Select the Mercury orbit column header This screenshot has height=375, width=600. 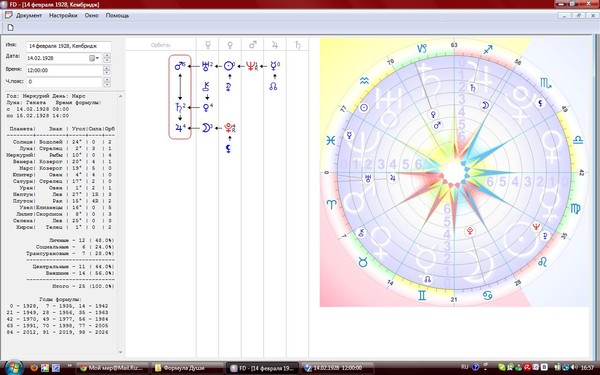point(207,45)
